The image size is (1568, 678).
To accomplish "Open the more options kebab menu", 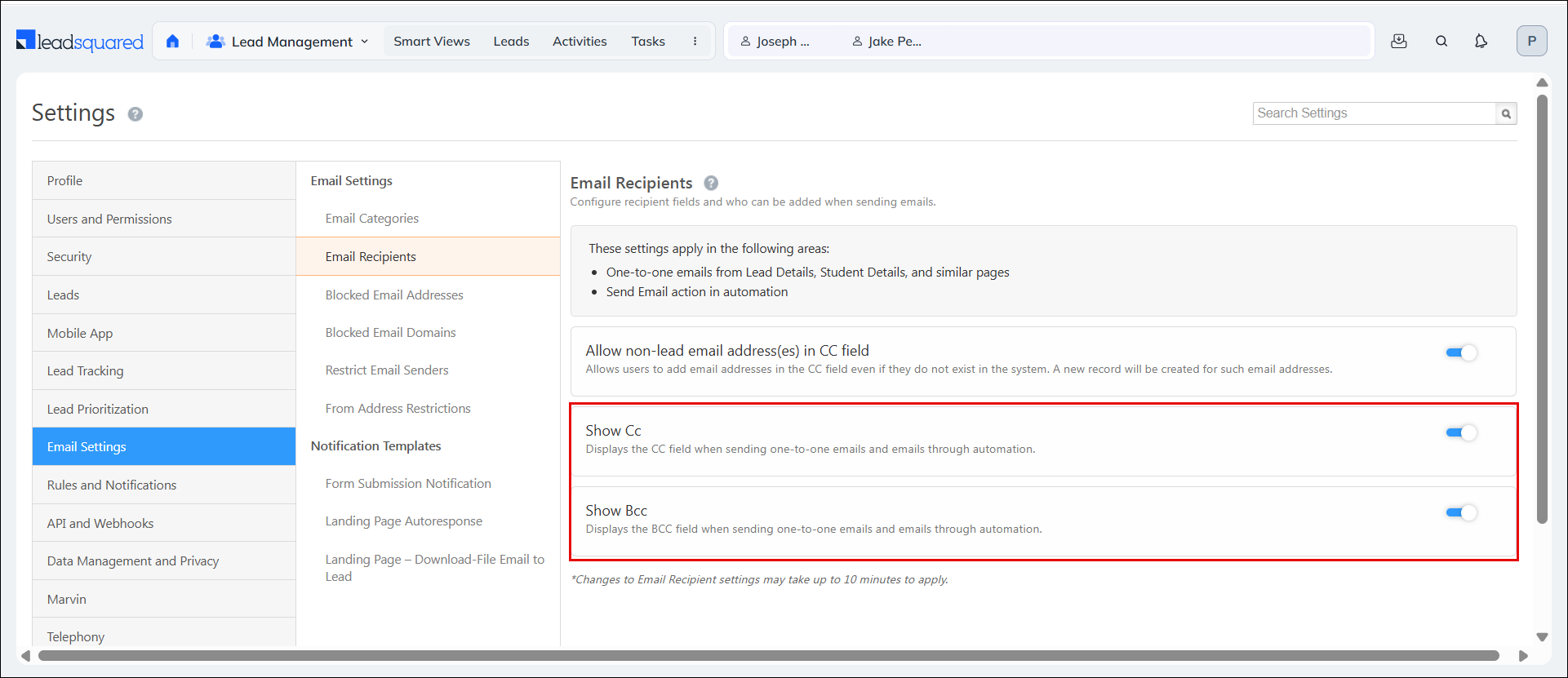I will (695, 41).
